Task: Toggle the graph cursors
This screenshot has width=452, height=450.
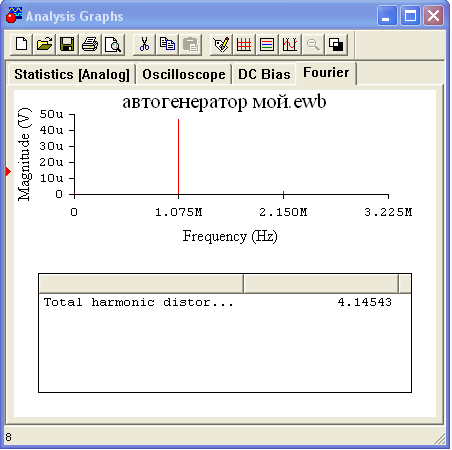Action: pos(290,44)
